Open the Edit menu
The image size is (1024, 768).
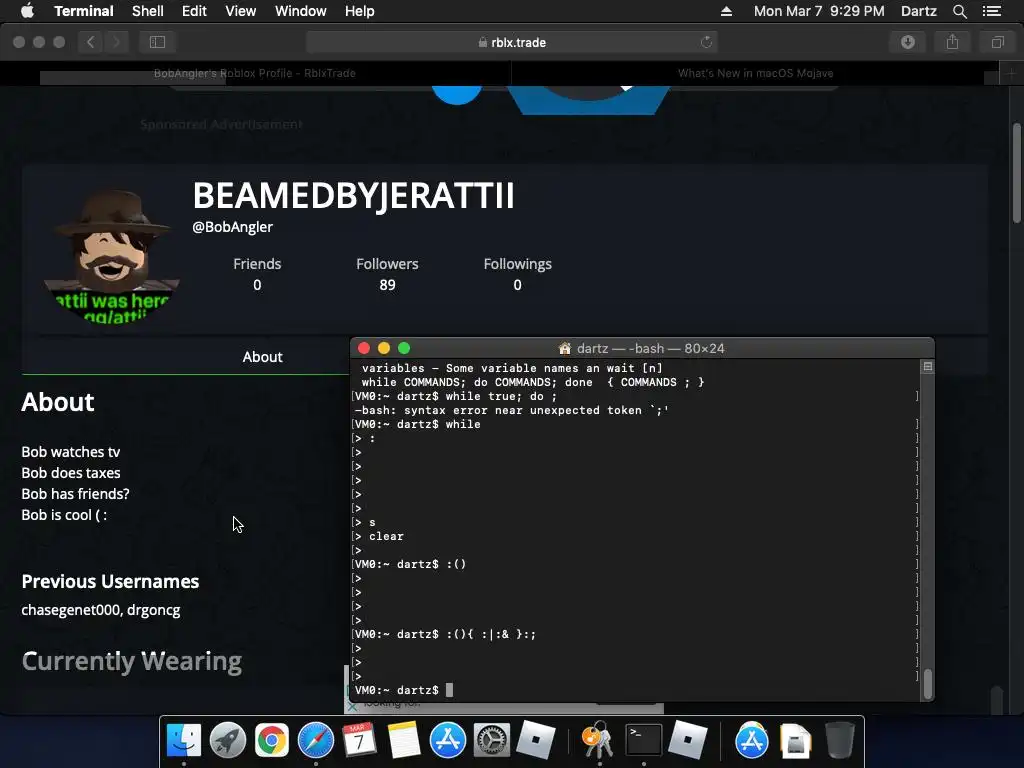click(194, 11)
